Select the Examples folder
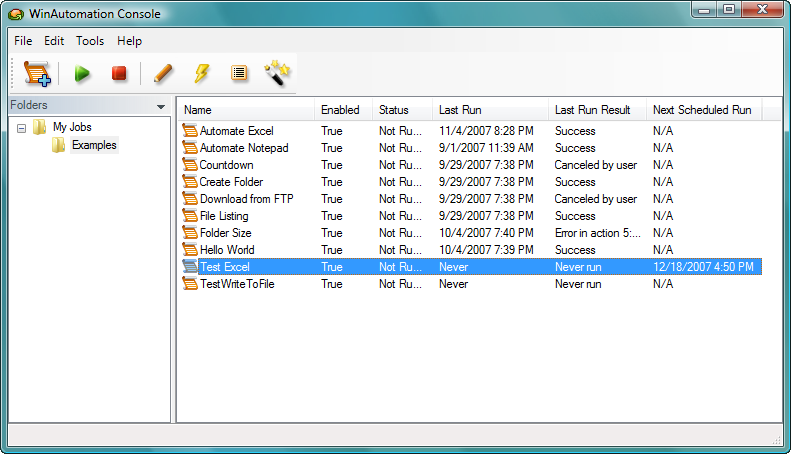791x454 pixels. (93, 145)
